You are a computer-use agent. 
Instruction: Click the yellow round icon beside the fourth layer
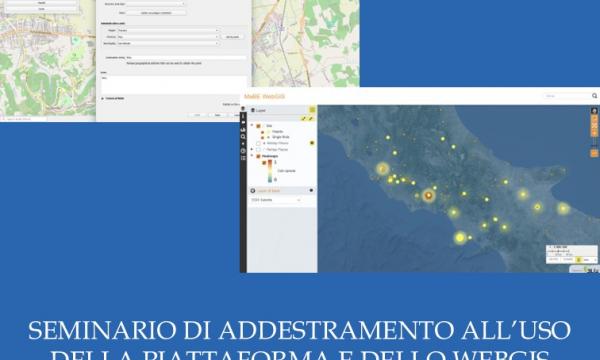[x=312, y=143]
